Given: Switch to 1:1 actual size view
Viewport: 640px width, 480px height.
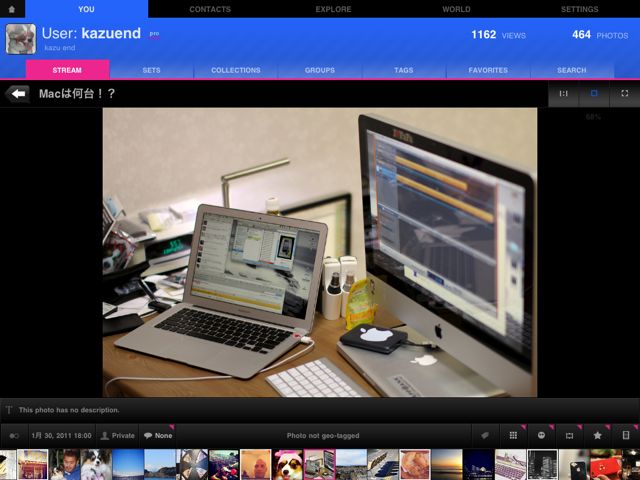Looking at the screenshot, I should 563,93.
